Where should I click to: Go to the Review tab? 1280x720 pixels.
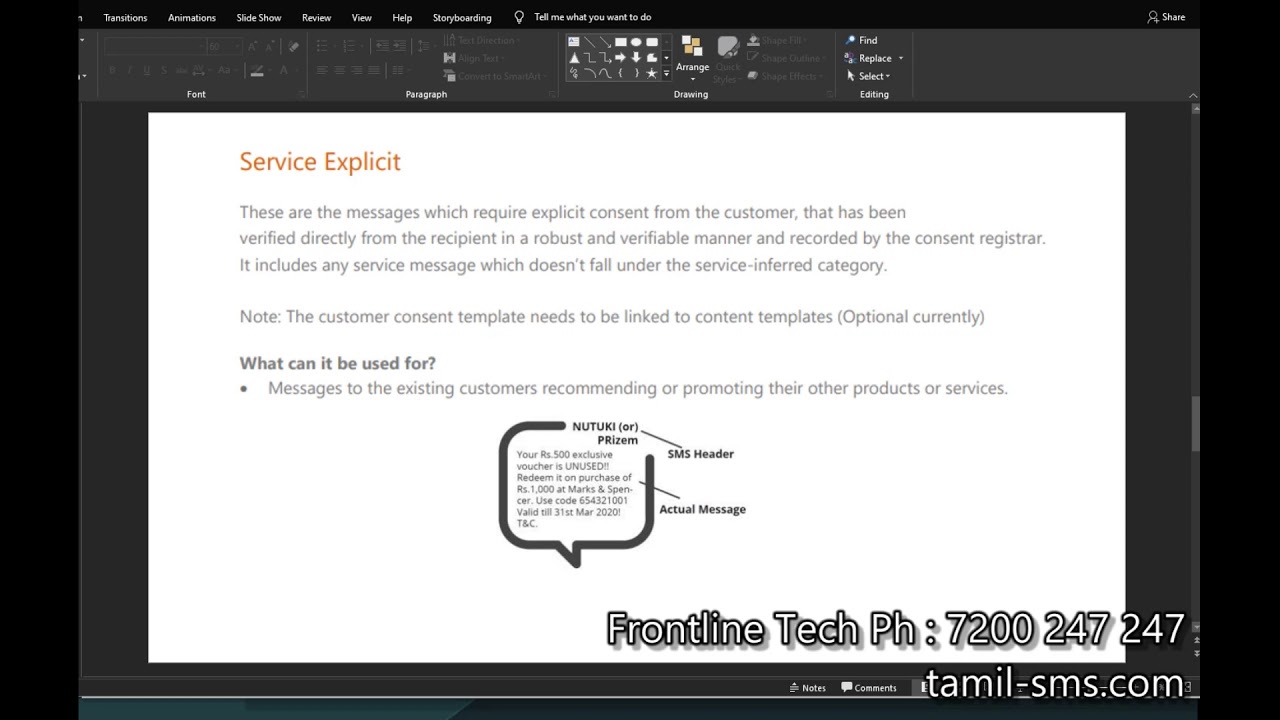317,17
